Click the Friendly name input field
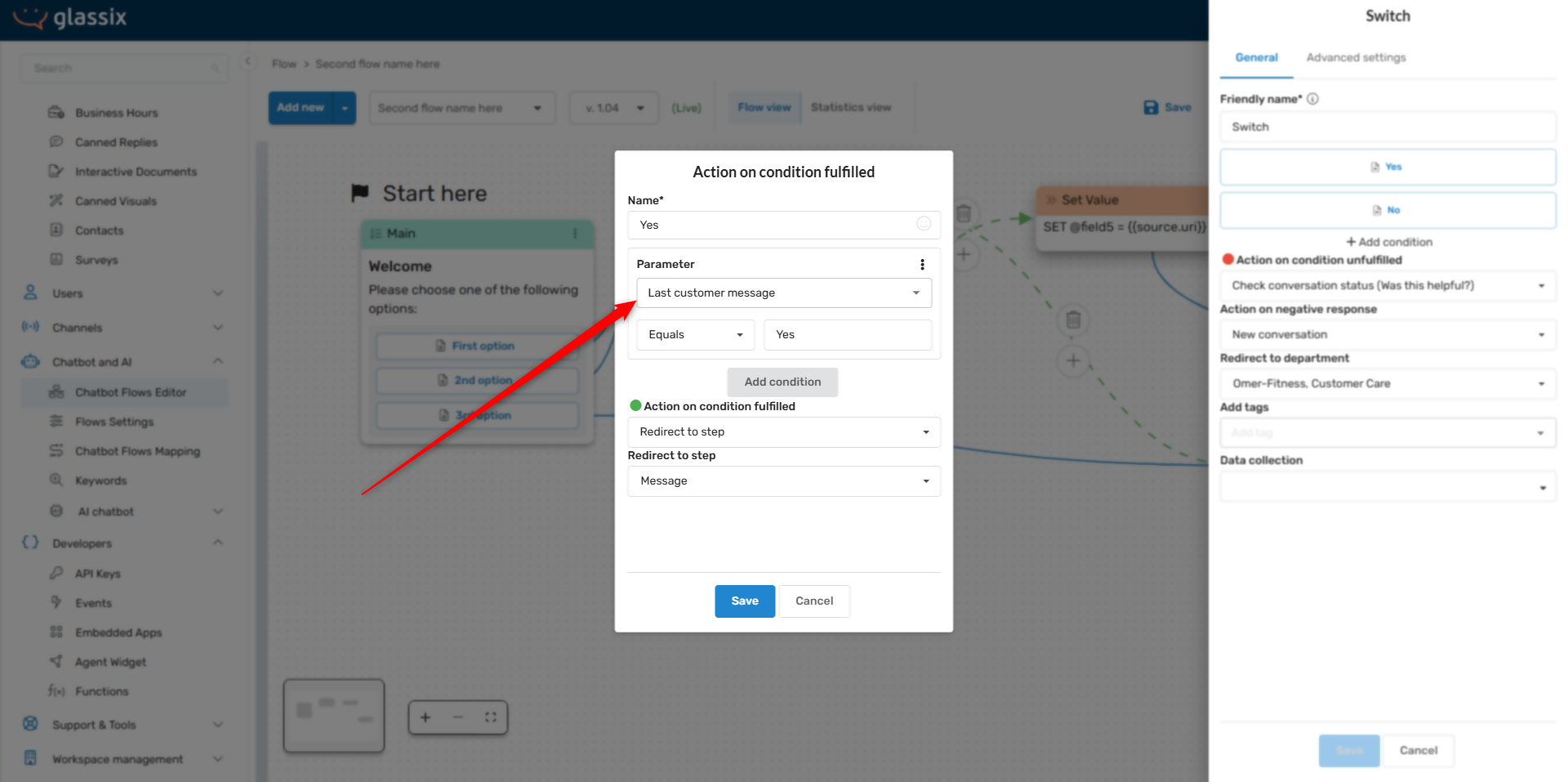Screen dimensions: 1568x782 pos(1388,127)
